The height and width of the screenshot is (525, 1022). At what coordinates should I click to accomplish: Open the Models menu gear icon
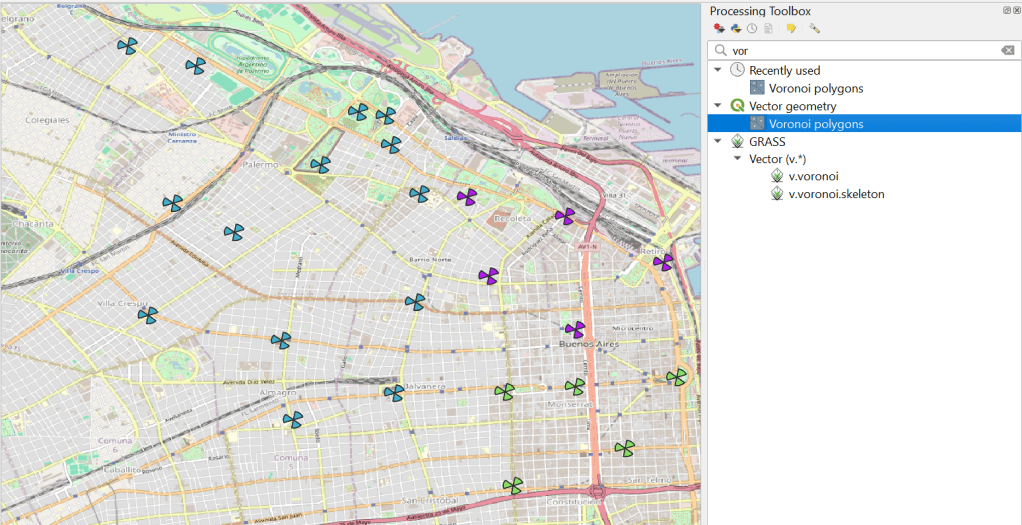point(719,29)
